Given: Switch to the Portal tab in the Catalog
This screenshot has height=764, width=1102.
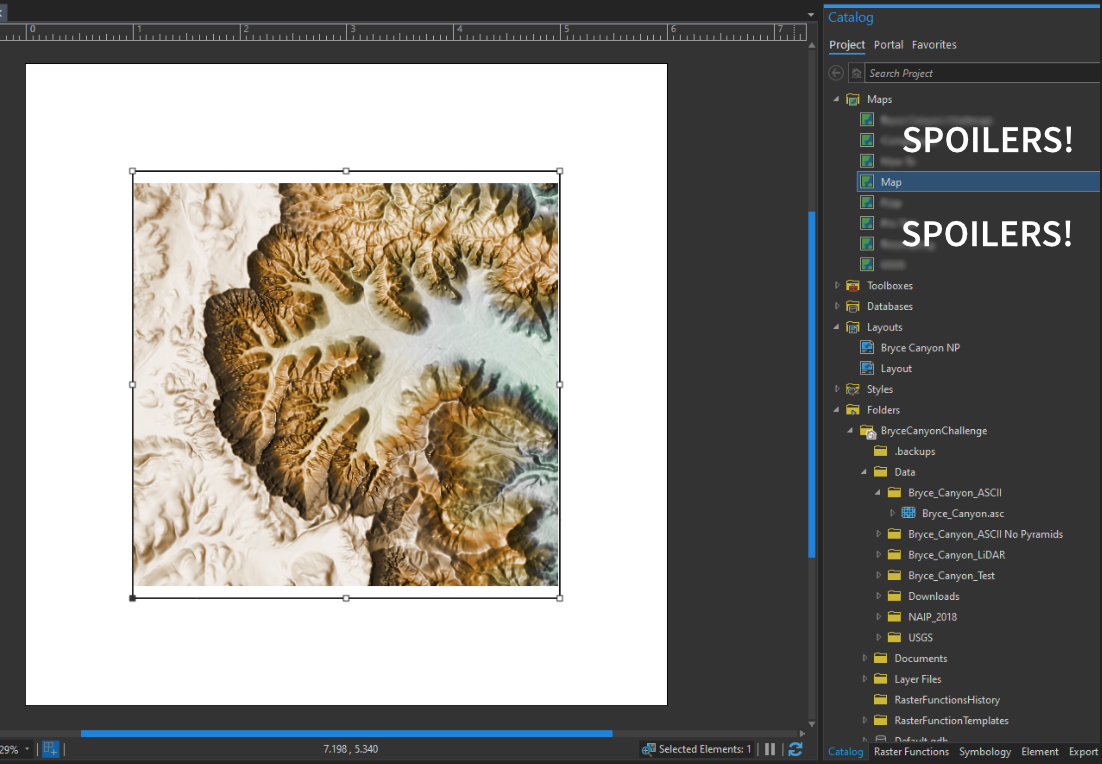Looking at the screenshot, I should pos(888,45).
